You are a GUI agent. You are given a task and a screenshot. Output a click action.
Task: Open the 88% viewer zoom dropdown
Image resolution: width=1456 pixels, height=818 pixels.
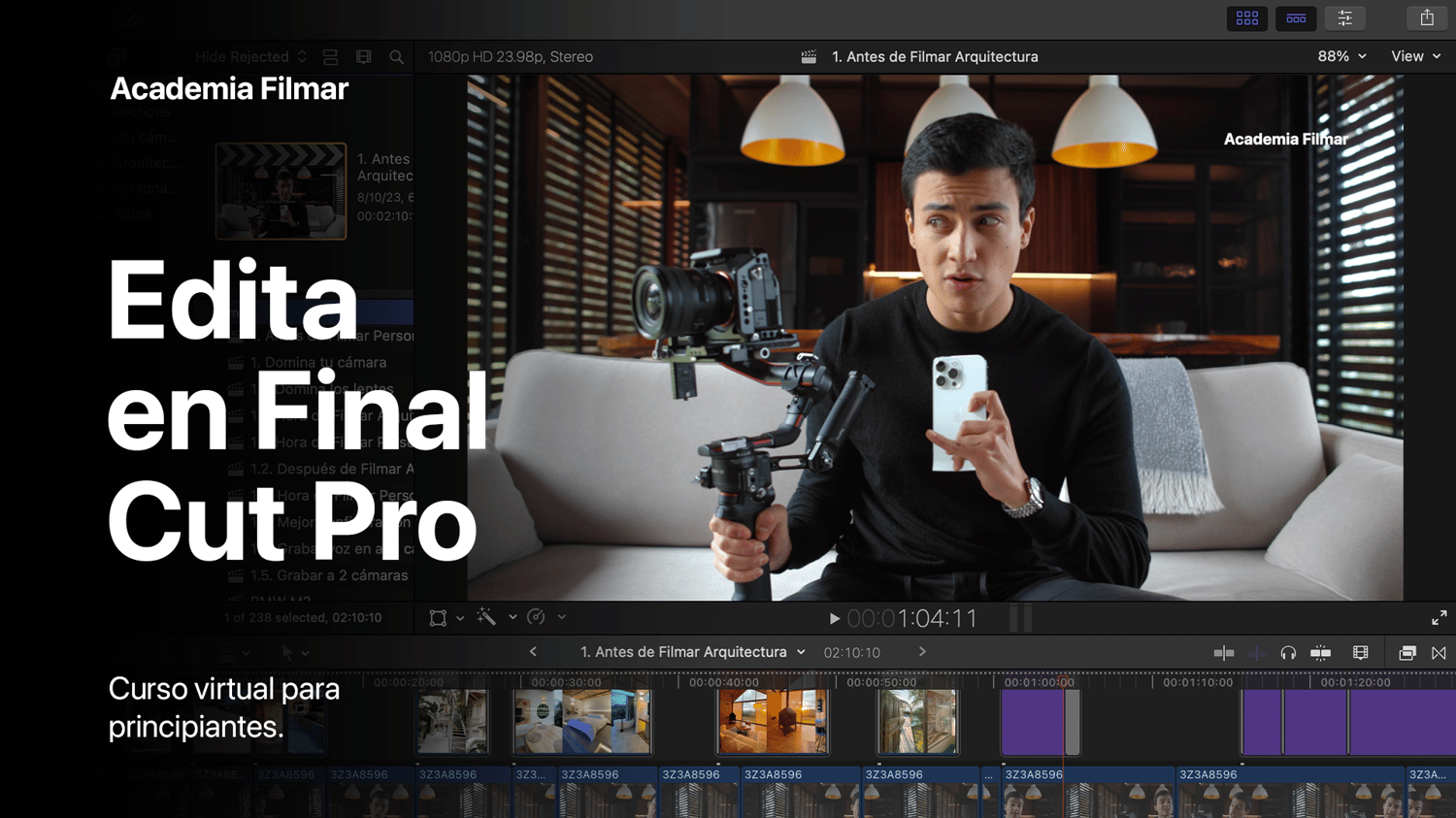point(1342,56)
